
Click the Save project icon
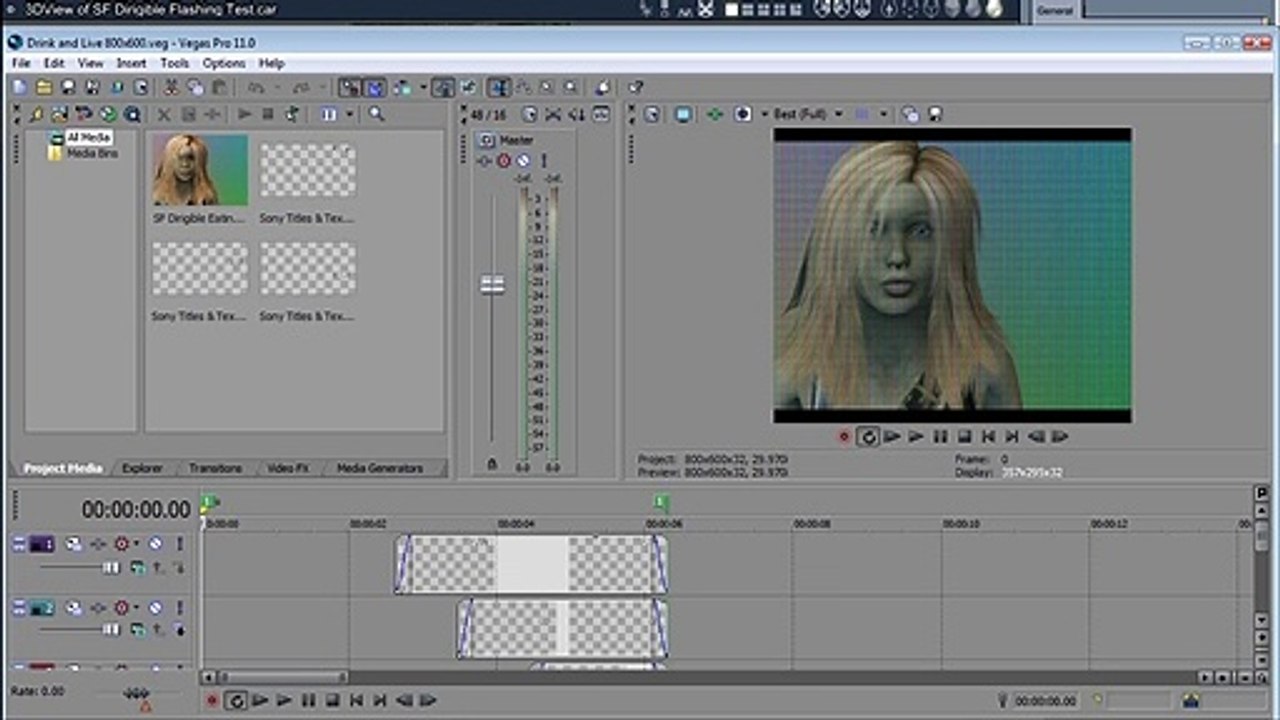coord(67,87)
